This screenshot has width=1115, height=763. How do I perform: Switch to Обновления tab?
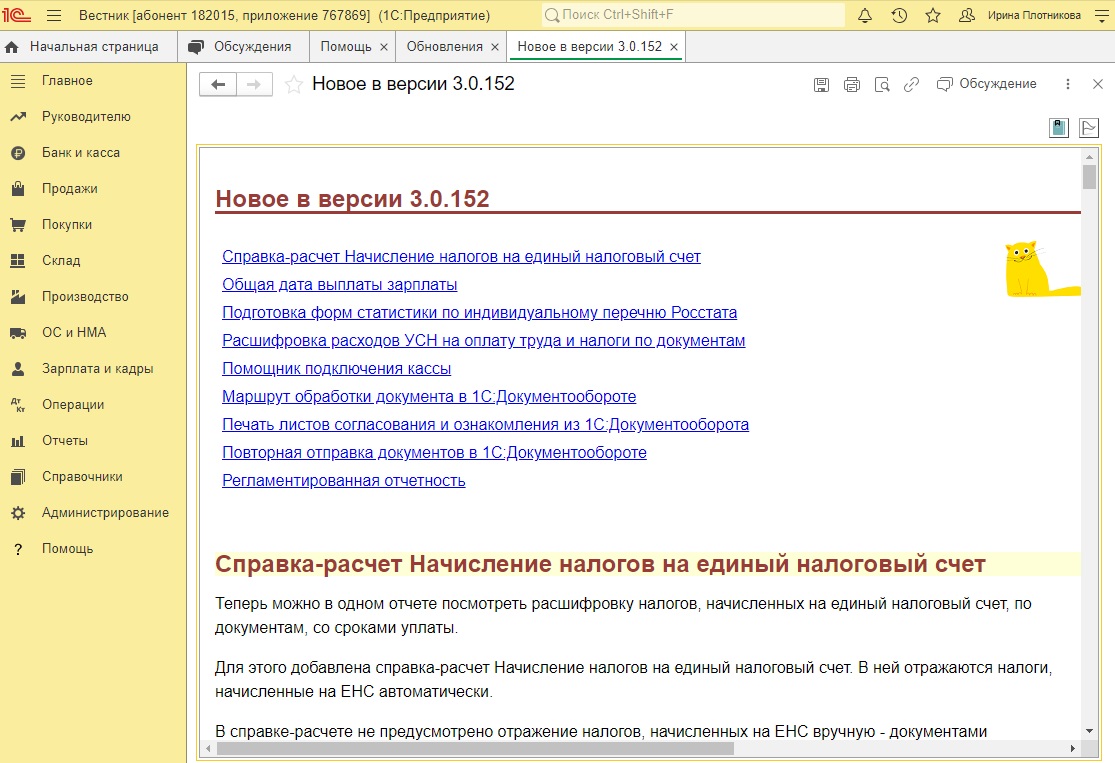[444, 46]
